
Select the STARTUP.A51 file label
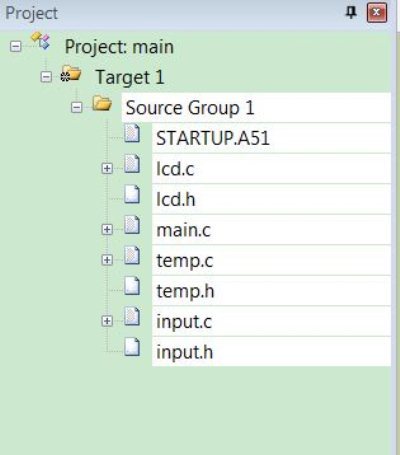pos(213,138)
